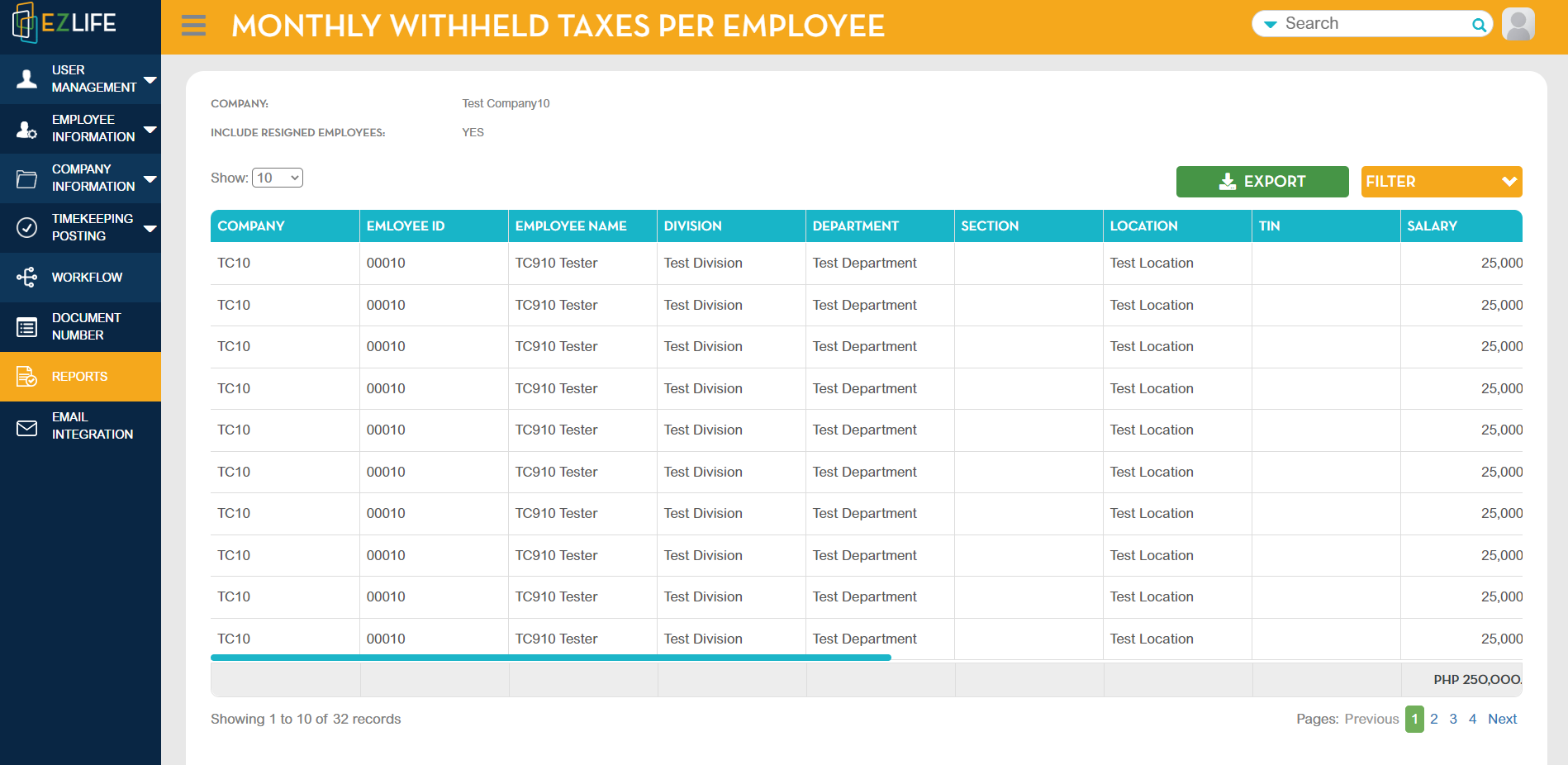The image size is (1568, 765).
Task: Click the user avatar profile icon
Action: [1518, 24]
